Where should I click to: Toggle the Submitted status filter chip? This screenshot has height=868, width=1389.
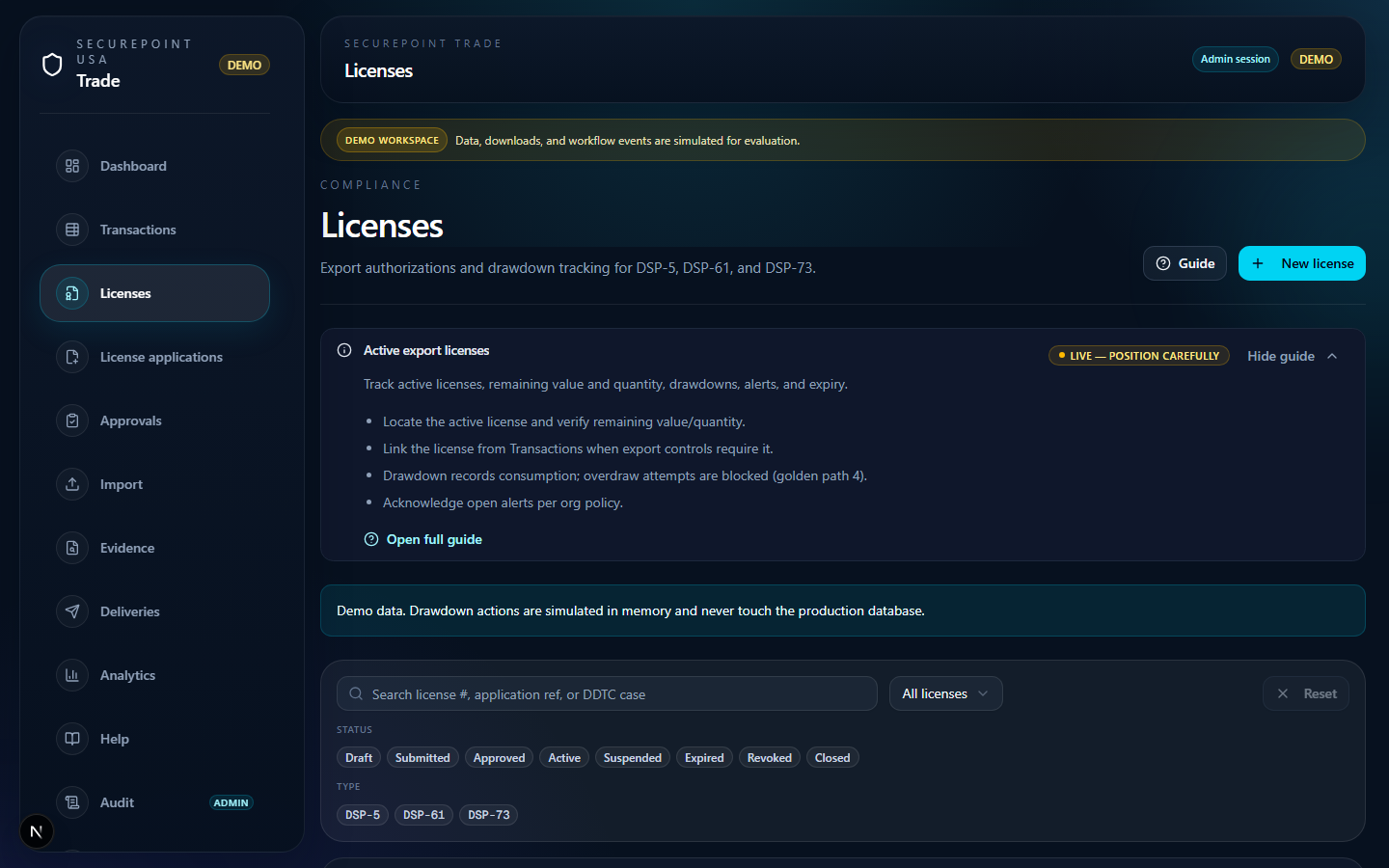point(422,758)
